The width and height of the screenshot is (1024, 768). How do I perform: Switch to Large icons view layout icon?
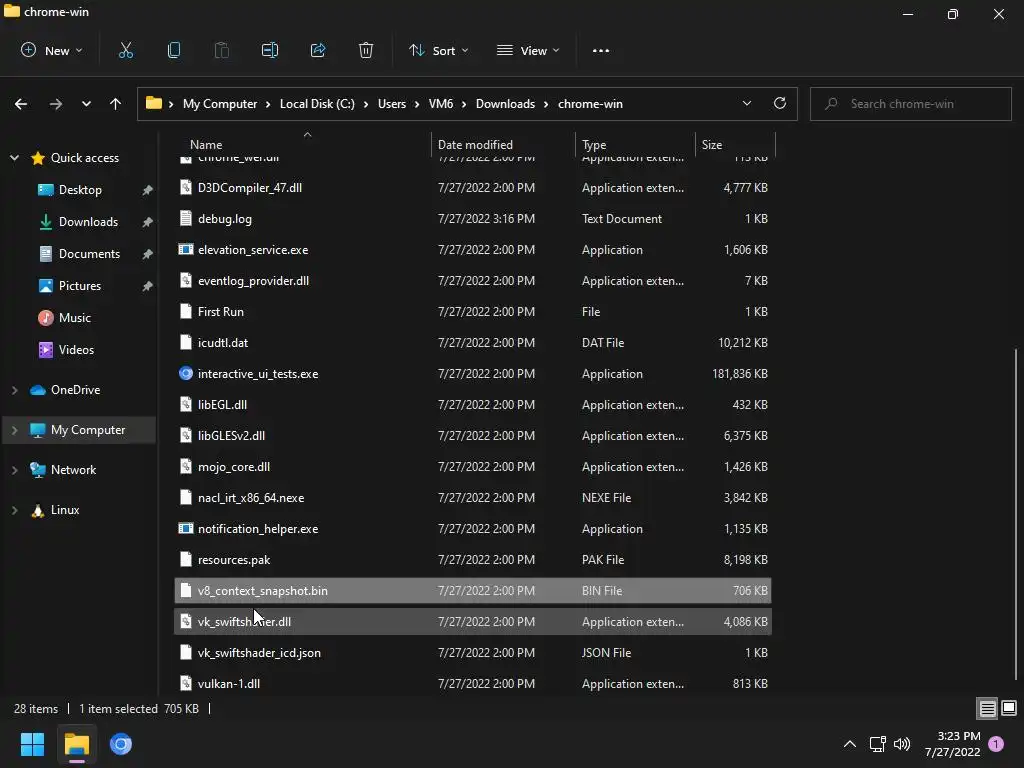1009,708
